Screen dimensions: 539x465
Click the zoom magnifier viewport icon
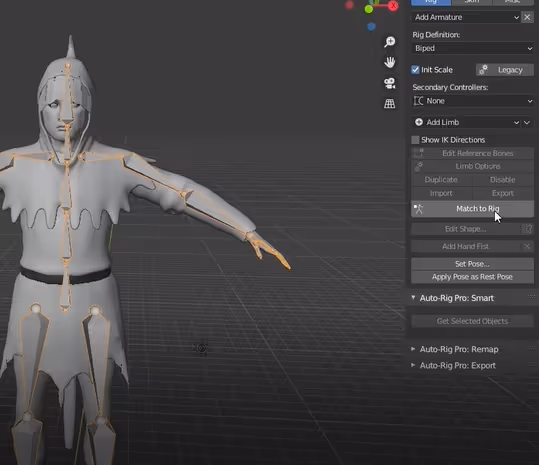click(389, 42)
